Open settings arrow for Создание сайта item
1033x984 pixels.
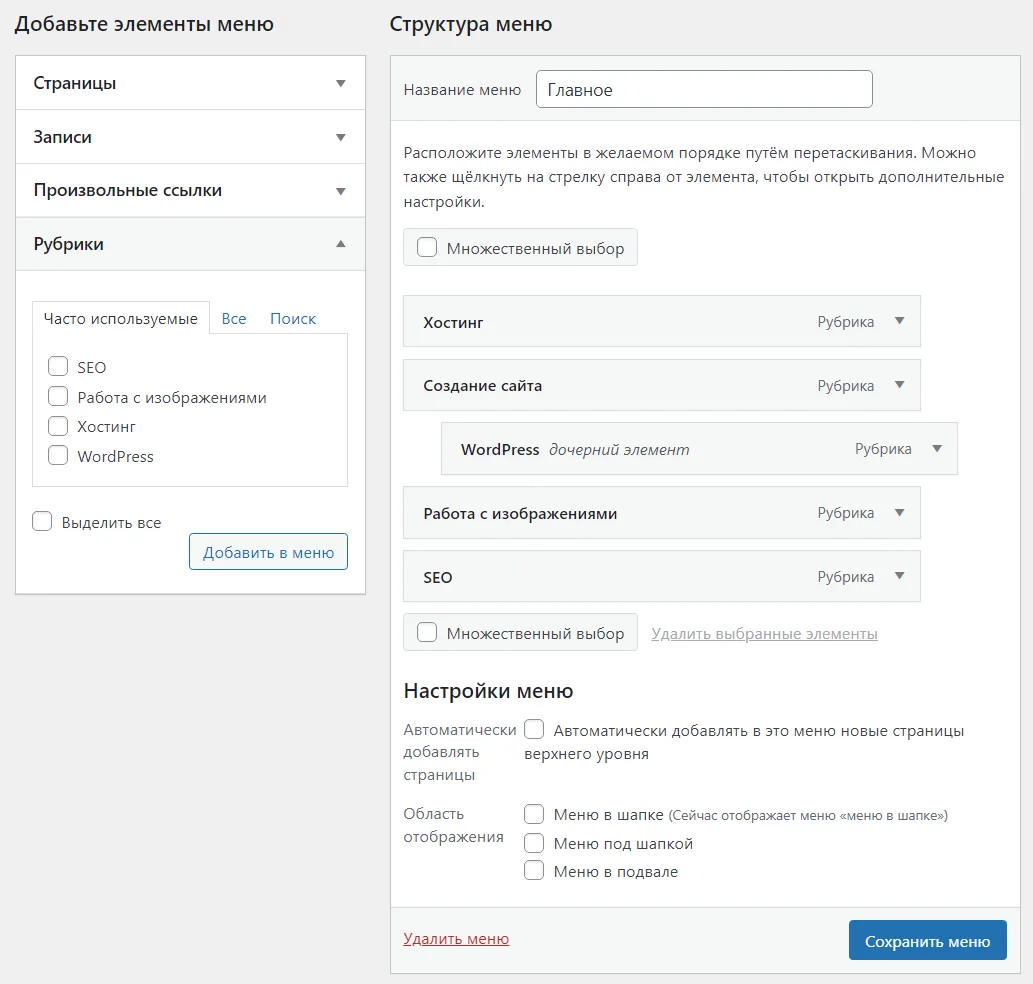pos(899,385)
